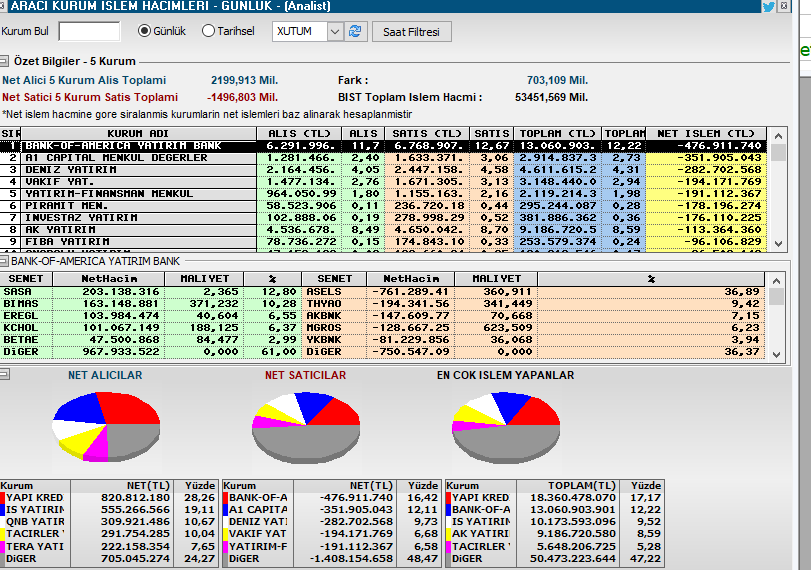Click the BETAE stock cell
This screenshot has height=570, width=811.
[x=26, y=339]
